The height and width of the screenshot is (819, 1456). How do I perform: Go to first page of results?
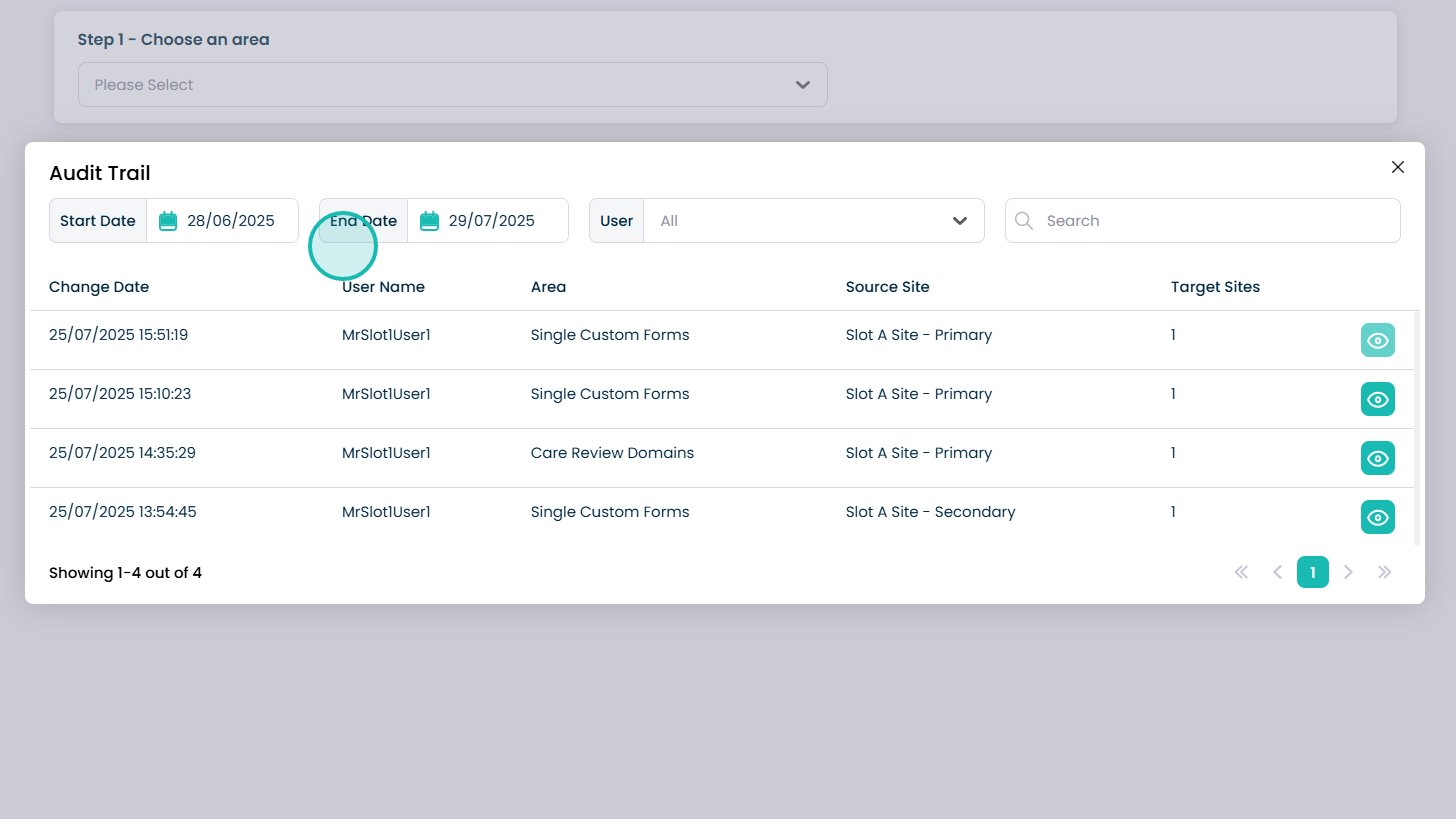tap(1241, 572)
